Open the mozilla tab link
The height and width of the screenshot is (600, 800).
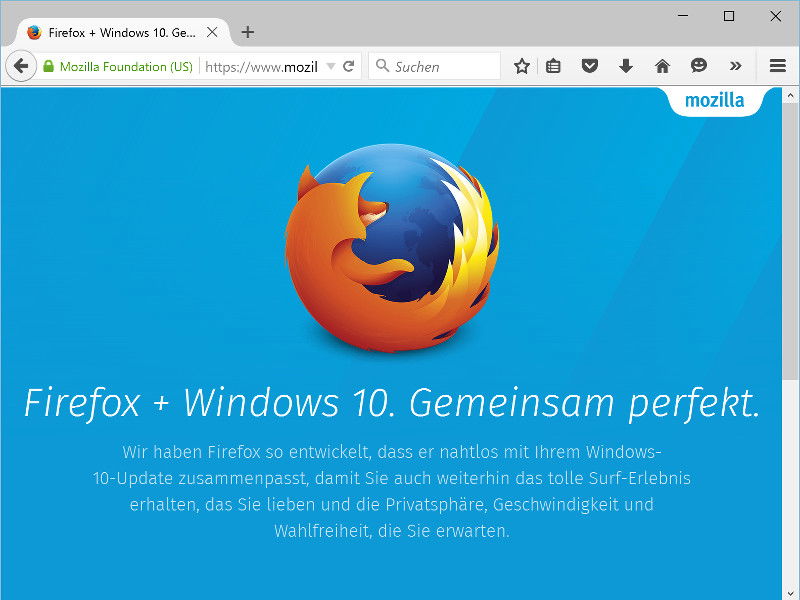(714, 101)
